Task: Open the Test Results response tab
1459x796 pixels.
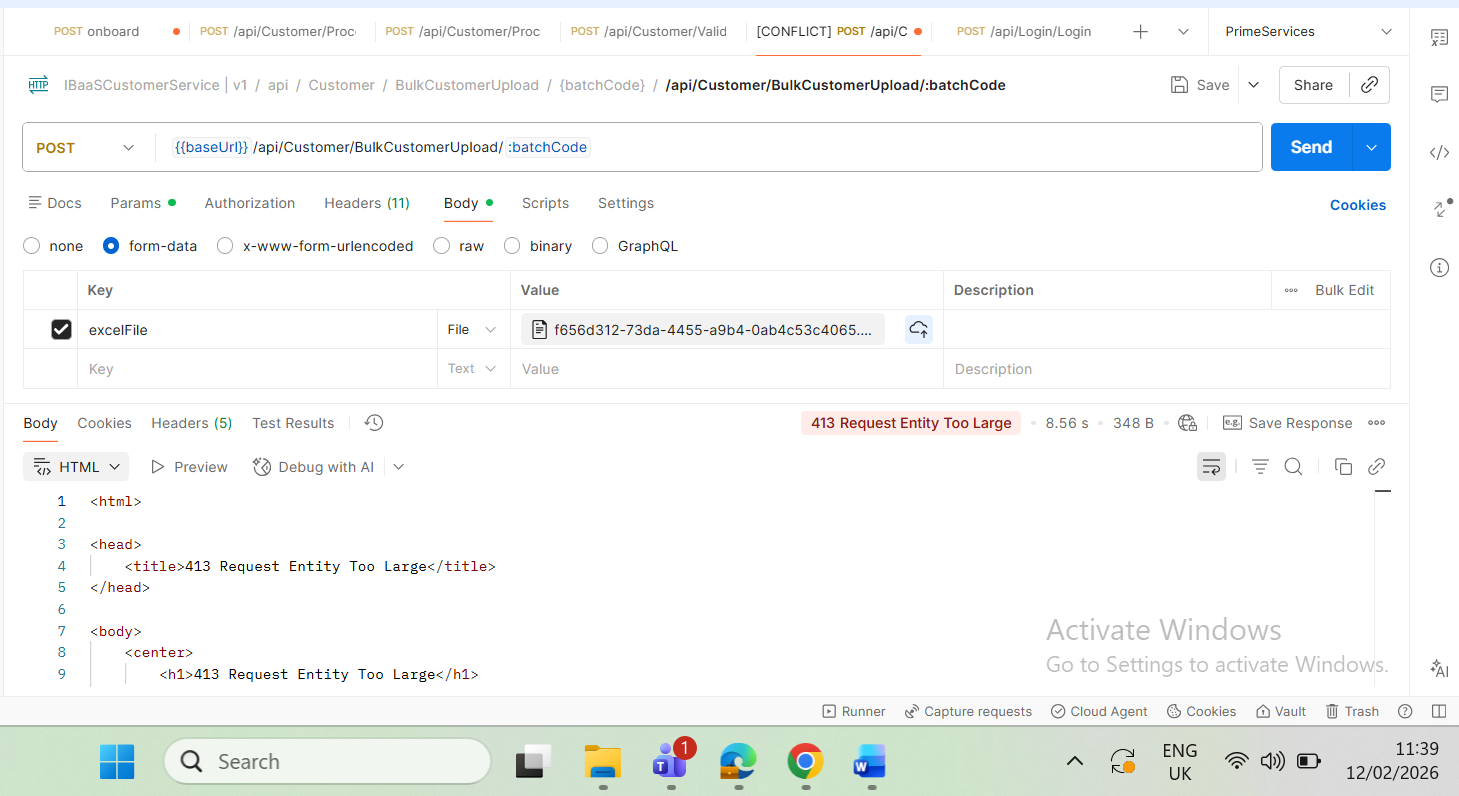Action: 293,423
